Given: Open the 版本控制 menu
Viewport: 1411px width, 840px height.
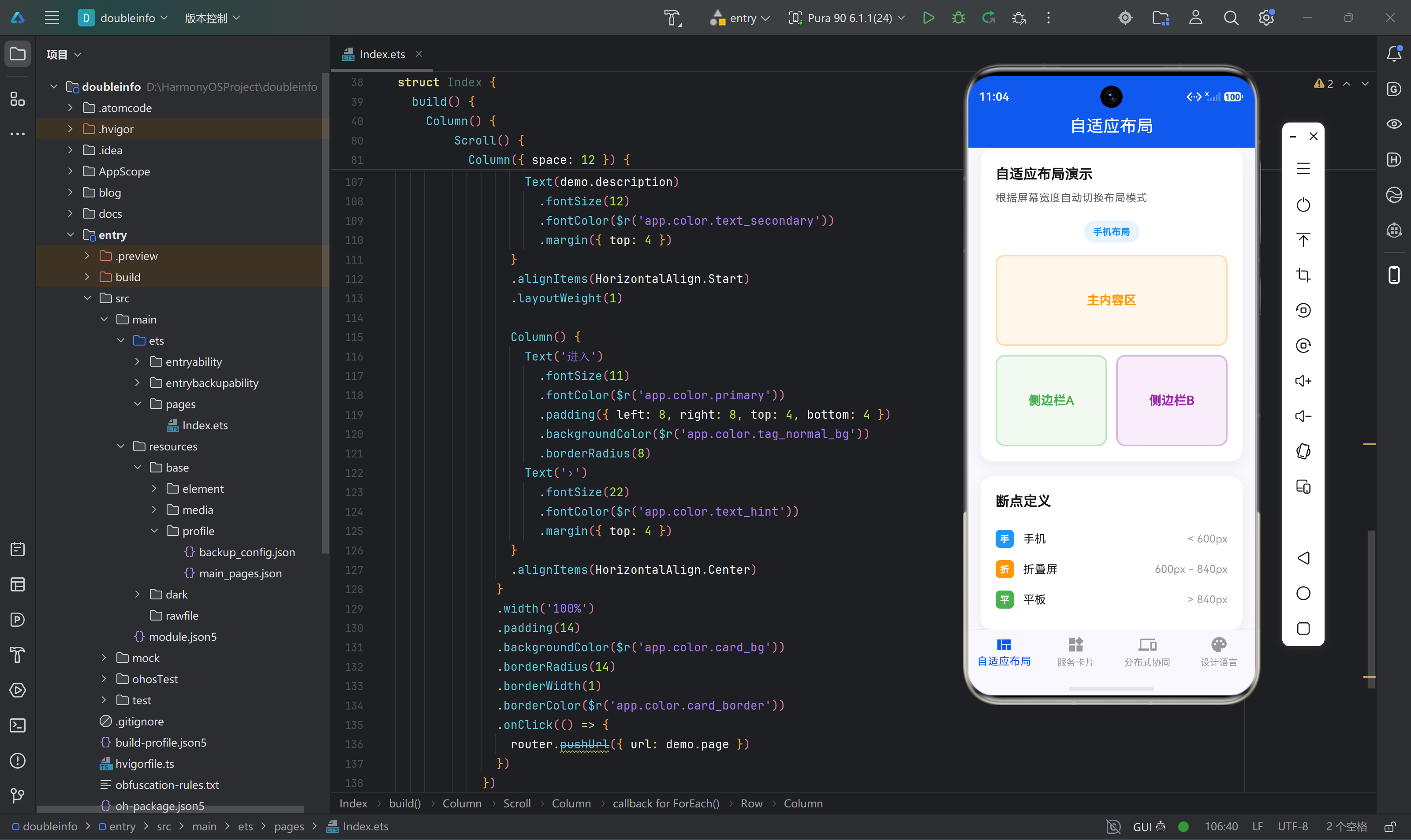Looking at the screenshot, I should 213,18.
